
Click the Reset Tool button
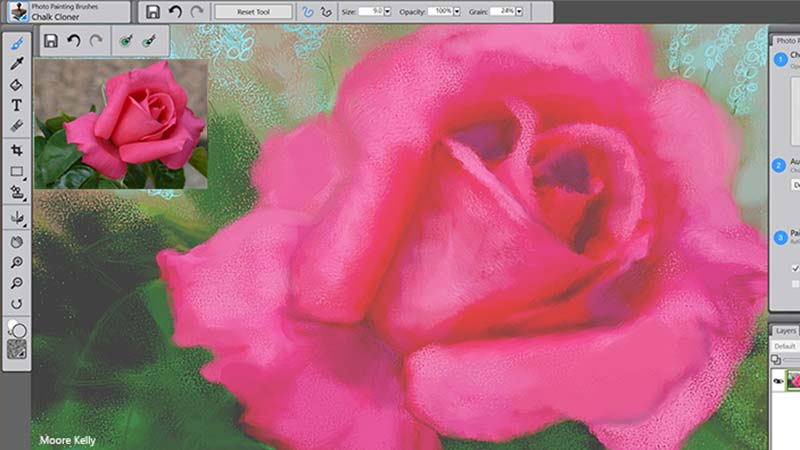pyautogui.click(x=254, y=12)
